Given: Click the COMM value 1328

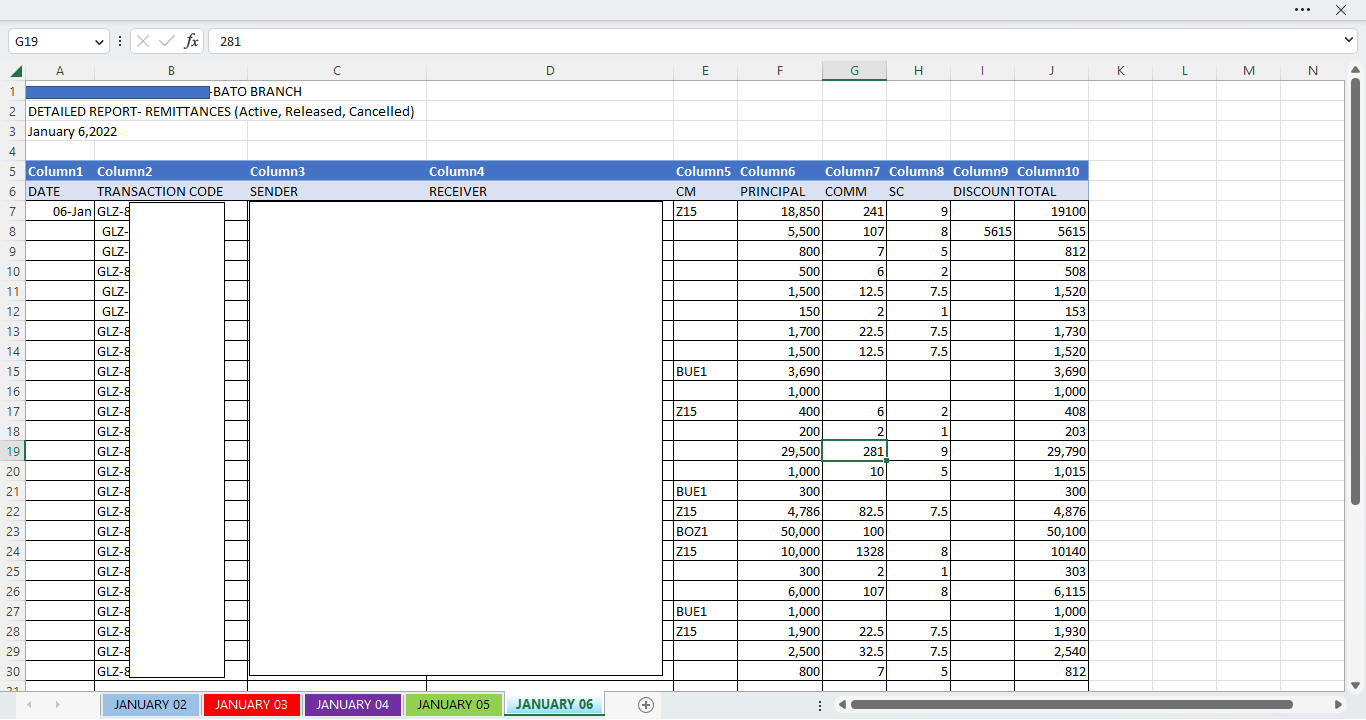Looking at the screenshot, I should (854, 551).
